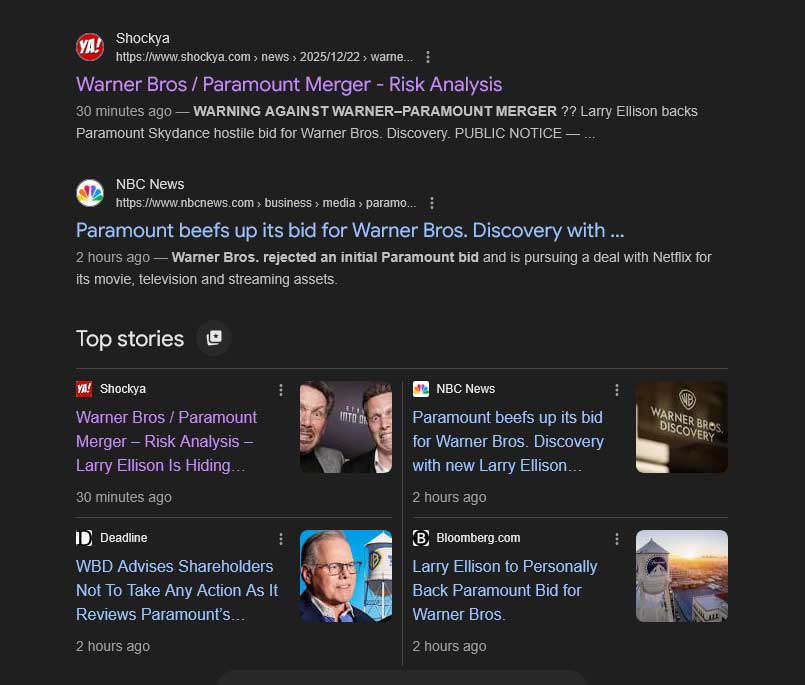This screenshot has width=805, height=685.
Task: Click the Deadline story thumbnail with man in glasses
Action: pos(346,576)
